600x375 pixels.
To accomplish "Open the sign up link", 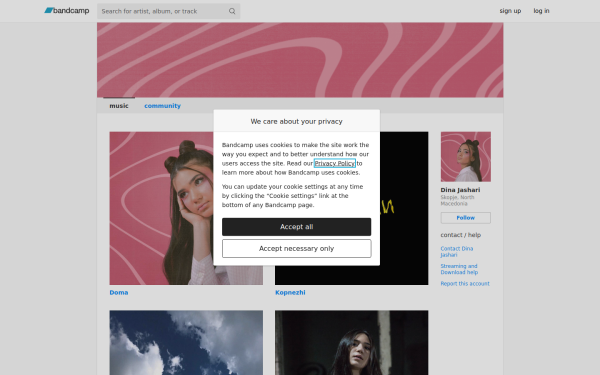I will [x=510, y=11].
